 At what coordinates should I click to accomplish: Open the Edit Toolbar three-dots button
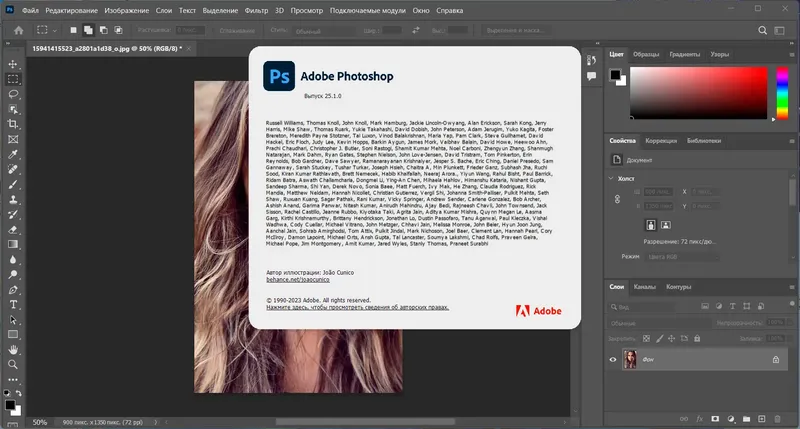click(13, 380)
